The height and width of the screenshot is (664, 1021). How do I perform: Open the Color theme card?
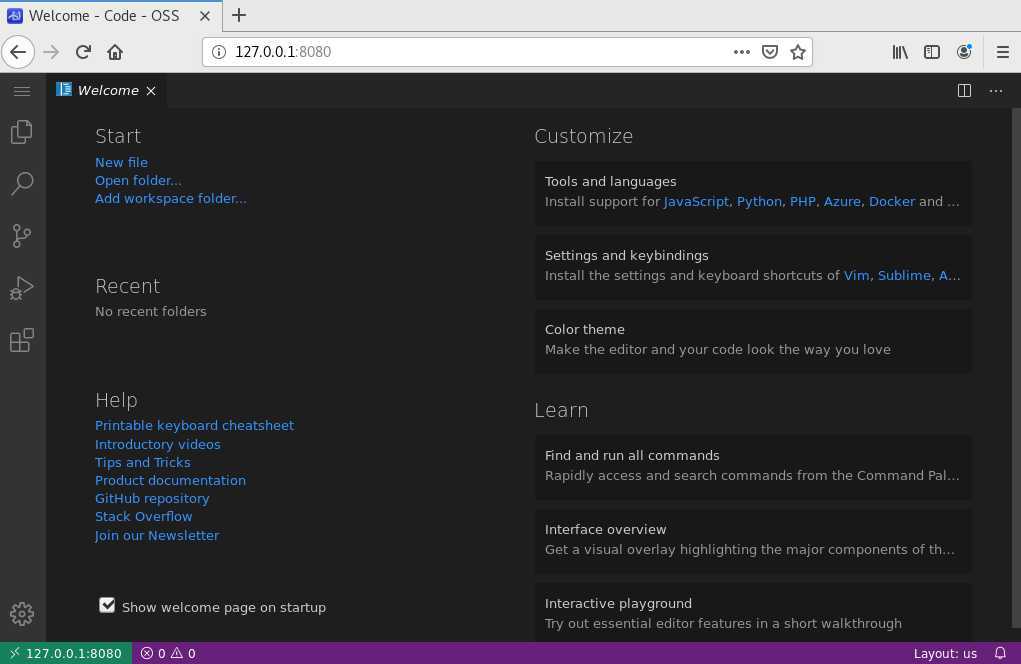point(753,340)
